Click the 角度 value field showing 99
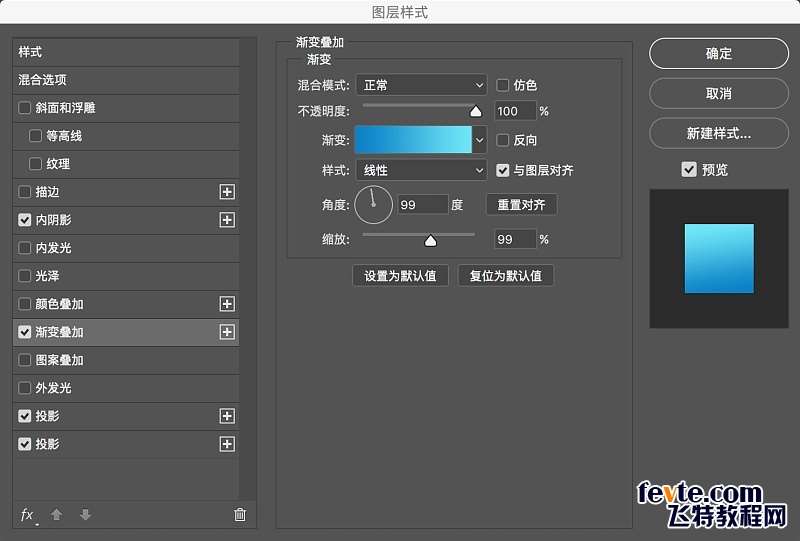 point(422,205)
